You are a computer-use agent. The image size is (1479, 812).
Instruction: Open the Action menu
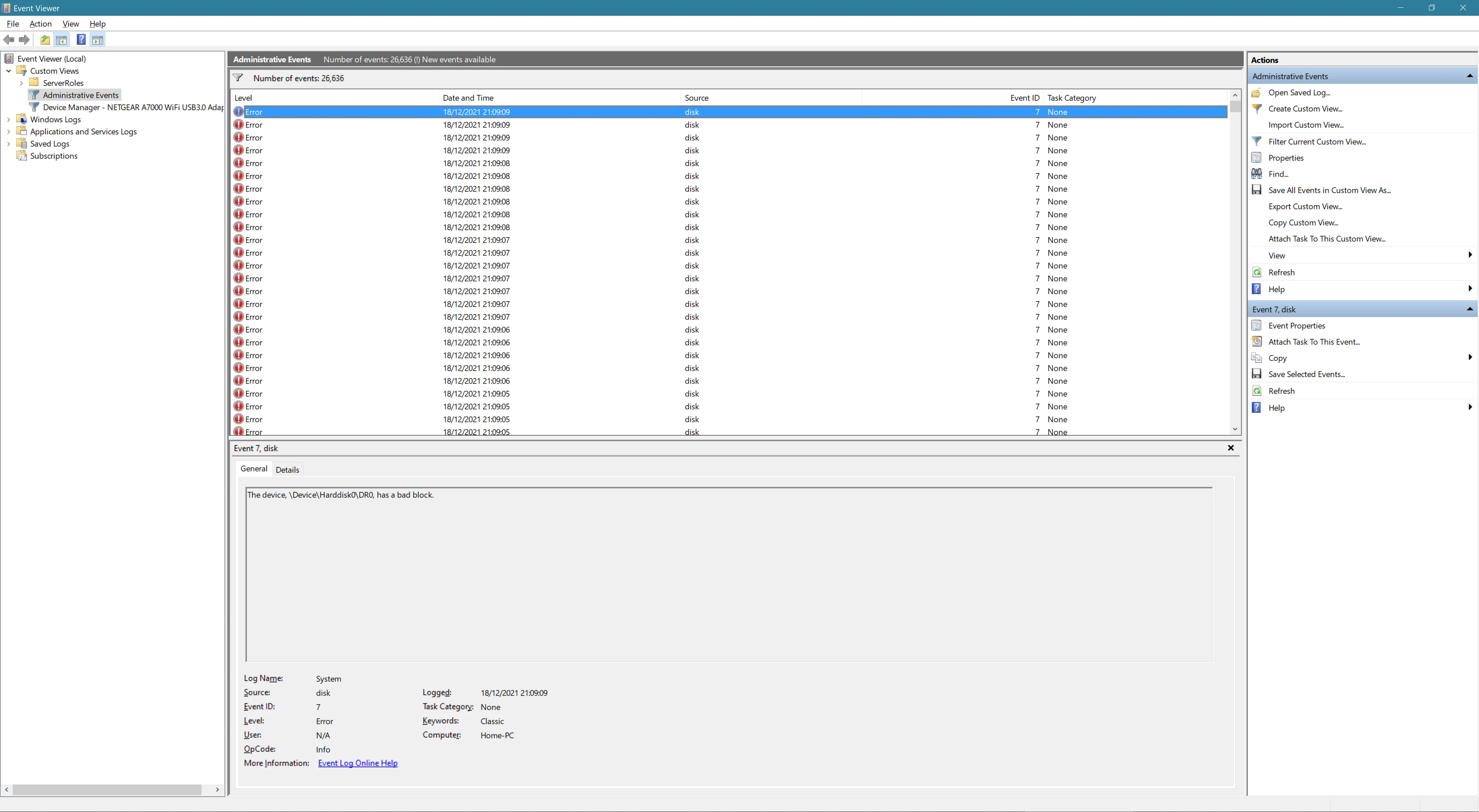tap(40, 23)
